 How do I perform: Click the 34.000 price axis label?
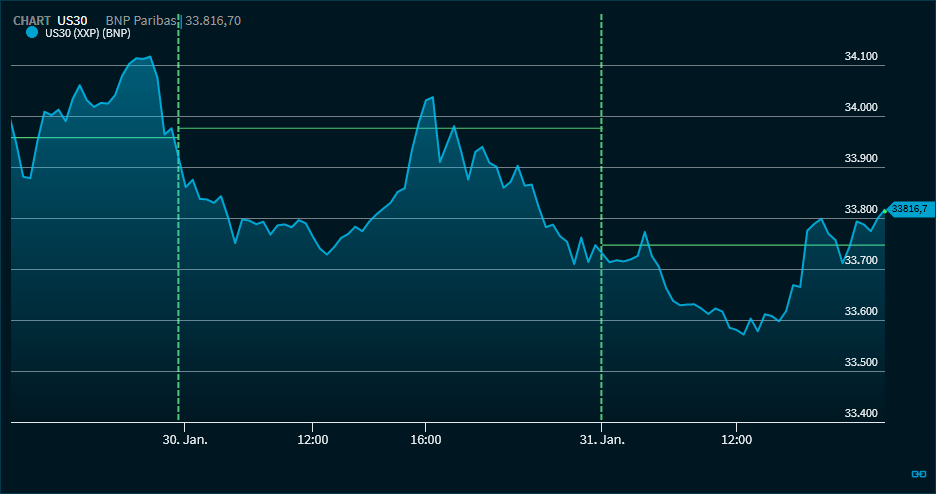click(861, 107)
